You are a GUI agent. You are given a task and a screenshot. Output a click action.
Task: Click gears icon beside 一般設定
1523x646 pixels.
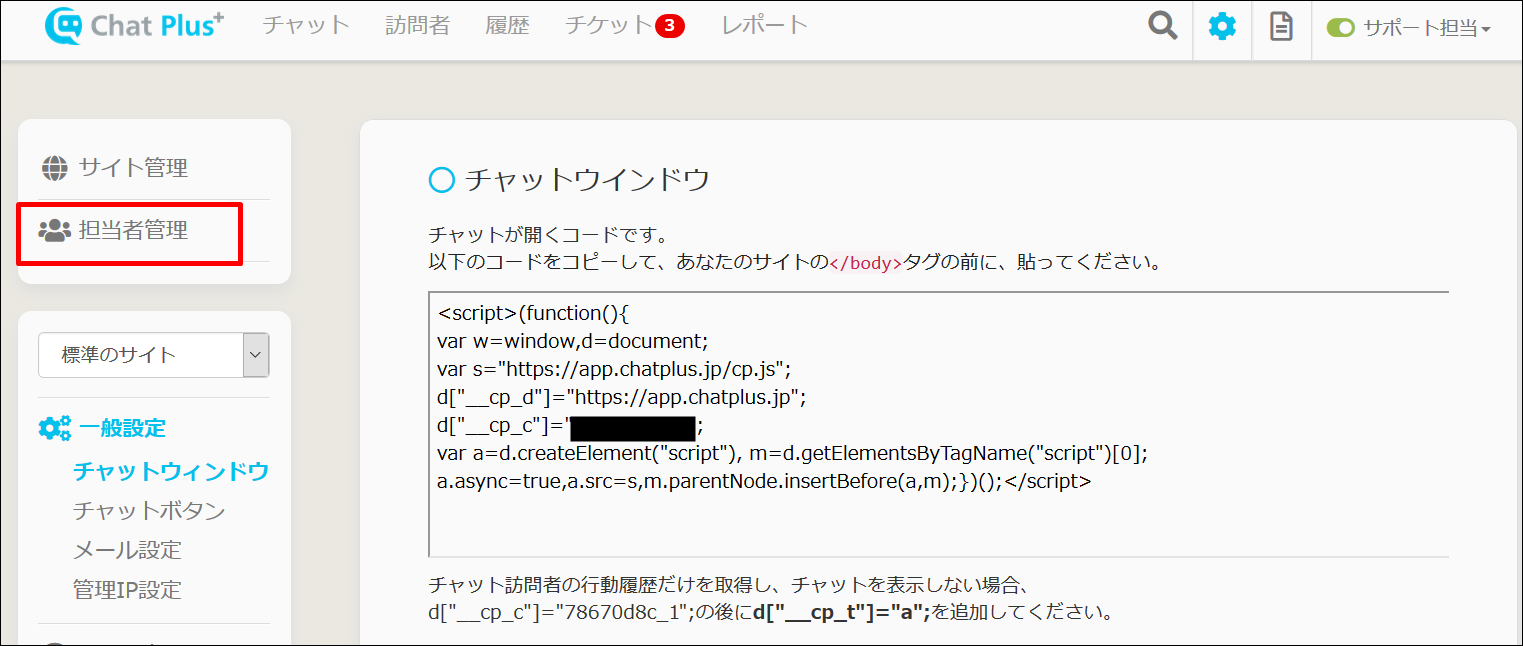(54, 428)
